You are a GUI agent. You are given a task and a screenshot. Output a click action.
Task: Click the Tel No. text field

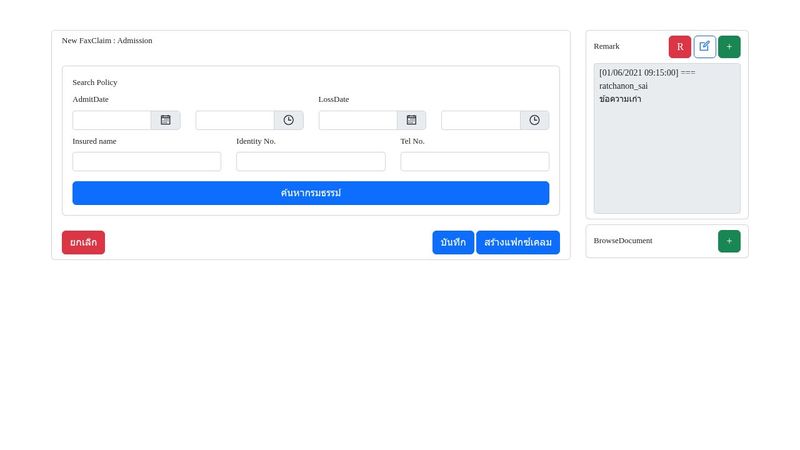coord(474,162)
